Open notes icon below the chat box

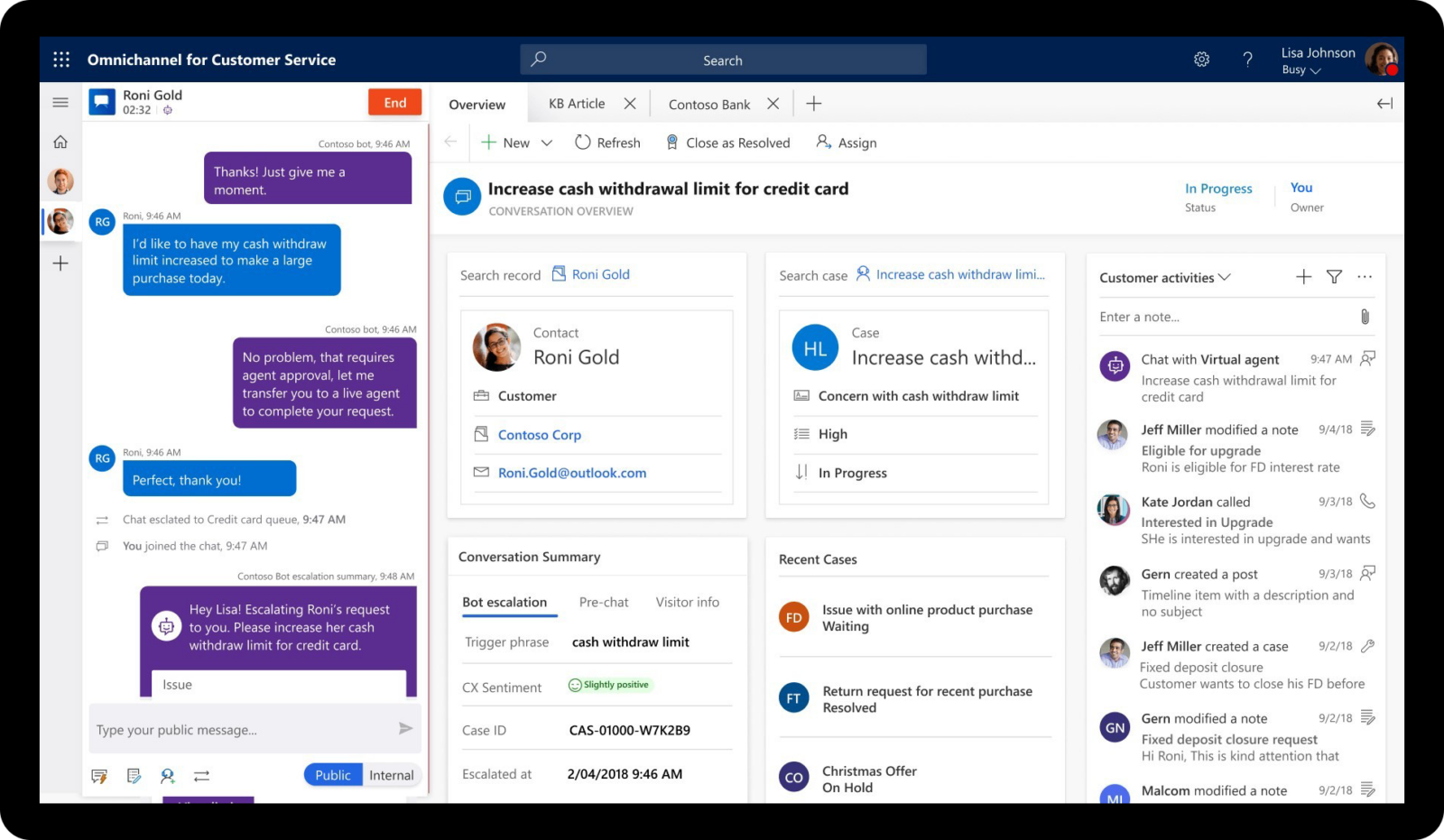point(134,776)
